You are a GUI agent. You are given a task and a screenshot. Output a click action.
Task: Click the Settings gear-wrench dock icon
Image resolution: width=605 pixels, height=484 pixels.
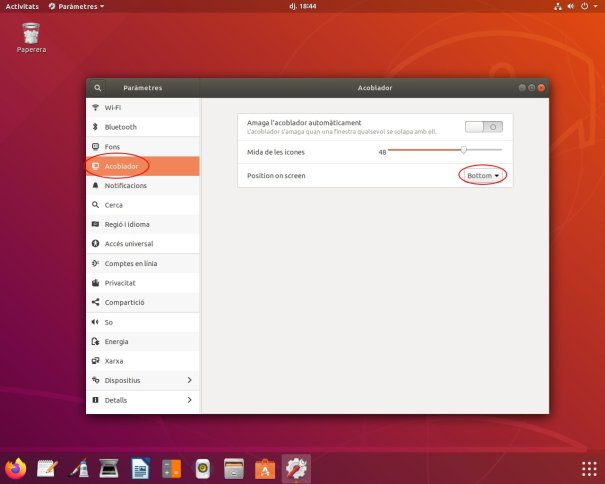click(x=296, y=469)
